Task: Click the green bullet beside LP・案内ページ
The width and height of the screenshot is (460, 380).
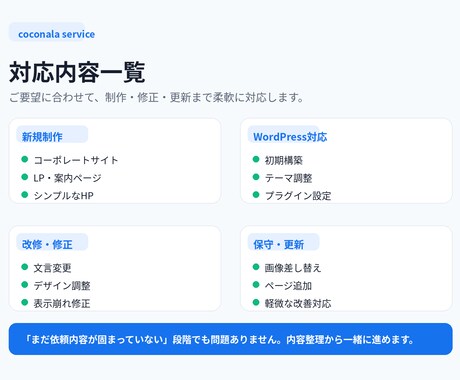Action: pos(24,177)
